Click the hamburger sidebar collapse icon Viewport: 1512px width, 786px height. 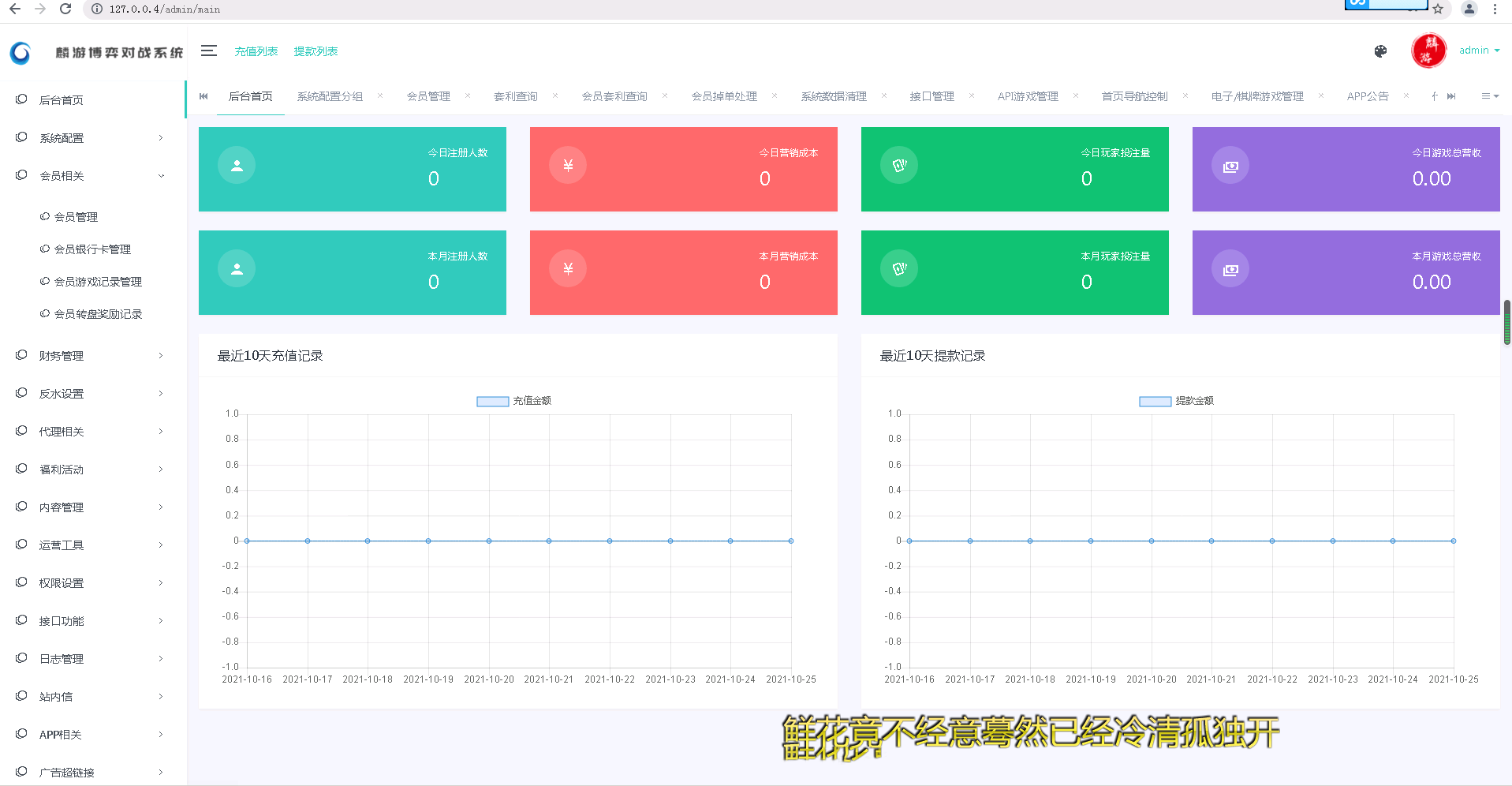point(208,51)
